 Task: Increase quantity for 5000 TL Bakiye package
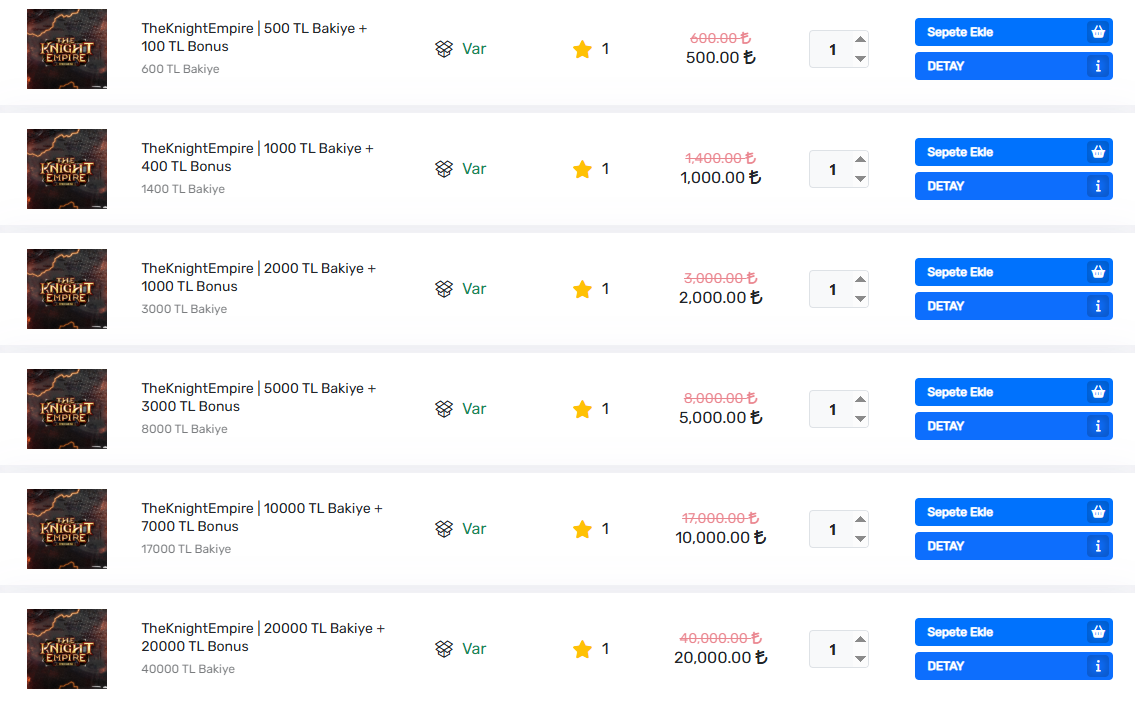pyautogui.click(x=860, y=399)
